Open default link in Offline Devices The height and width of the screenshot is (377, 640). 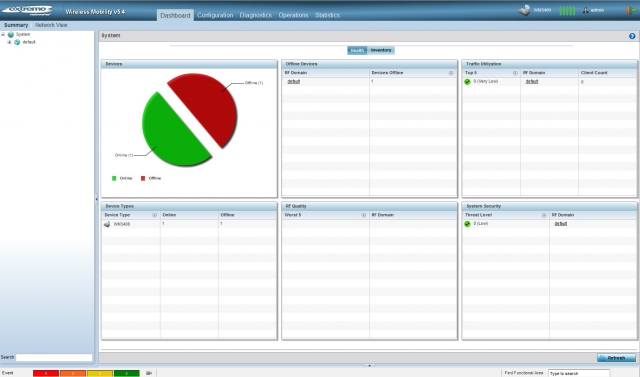pyautogui.click(x=293, y=82)
